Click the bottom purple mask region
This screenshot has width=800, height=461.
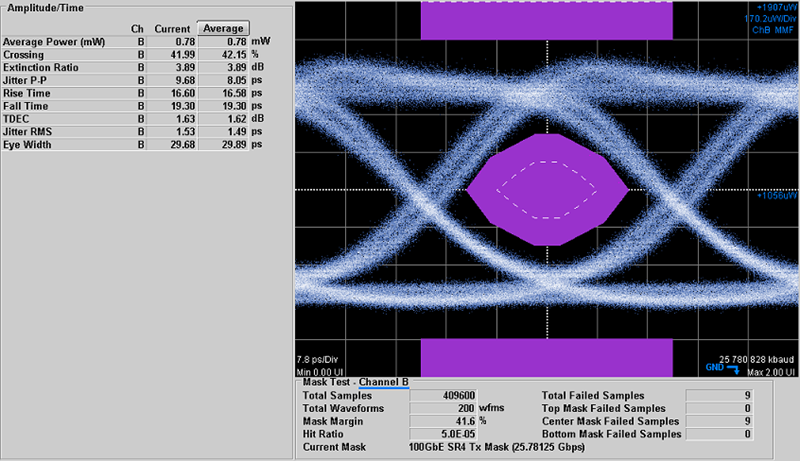click(x=546, y=357)
